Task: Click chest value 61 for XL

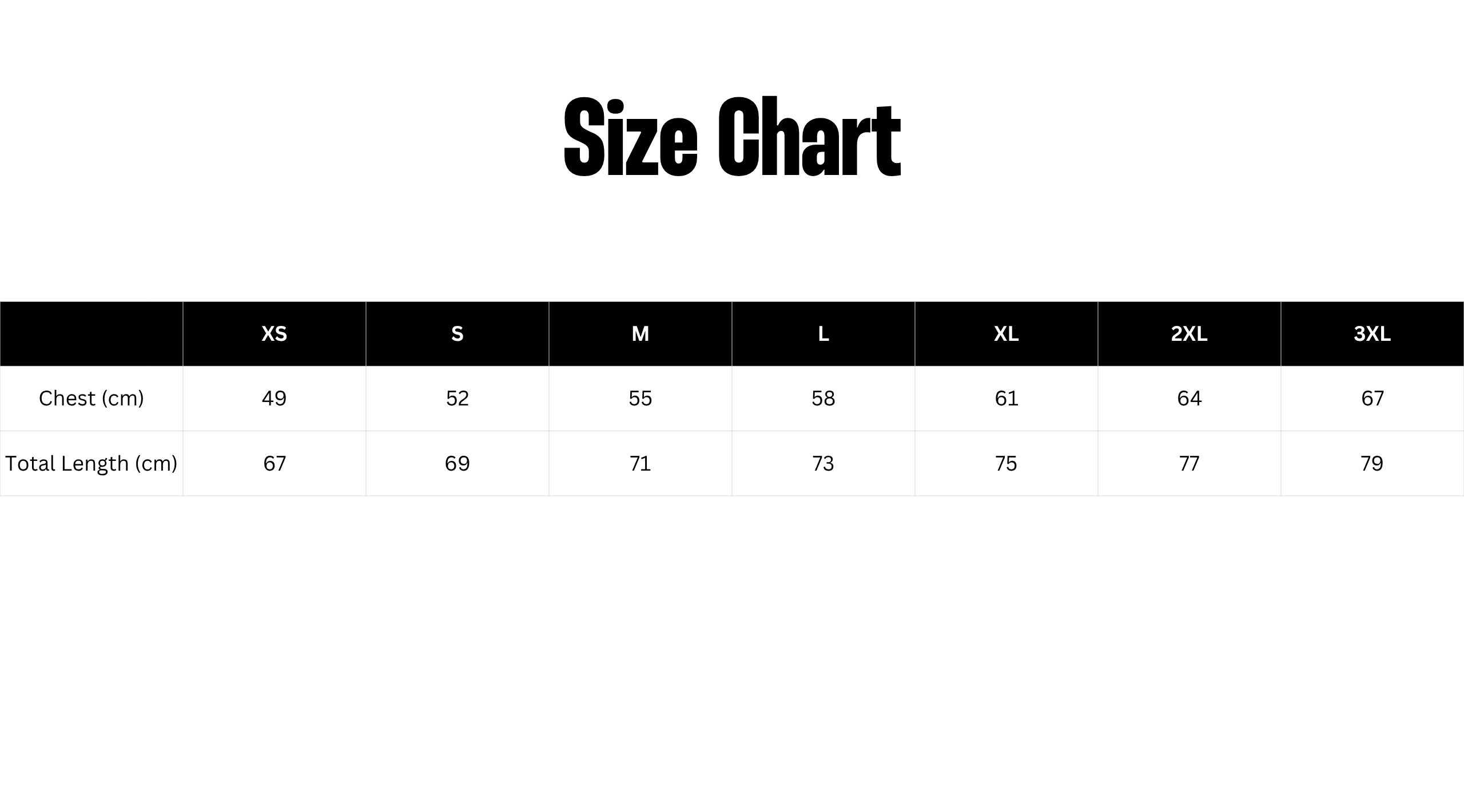Action: click(1006, 399)
